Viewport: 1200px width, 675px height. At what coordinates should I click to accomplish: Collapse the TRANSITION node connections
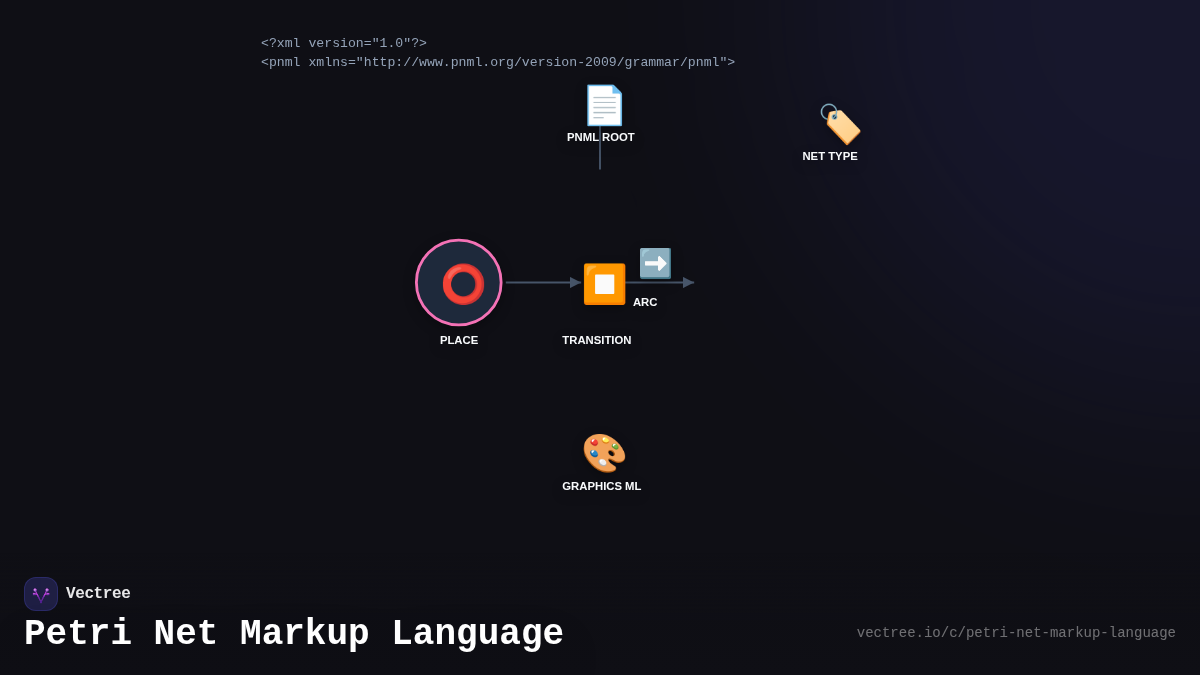click(x=604, y=283)
